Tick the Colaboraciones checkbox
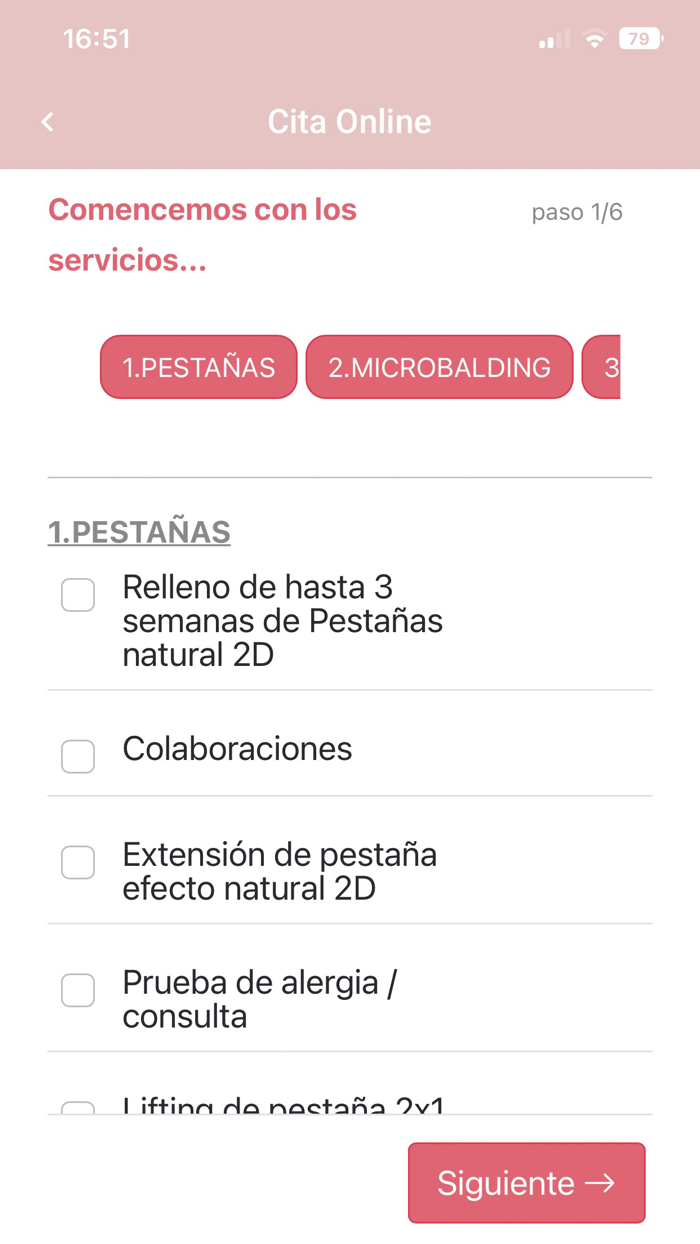Viewport: 700px width, 1244px height. point(78,756)
